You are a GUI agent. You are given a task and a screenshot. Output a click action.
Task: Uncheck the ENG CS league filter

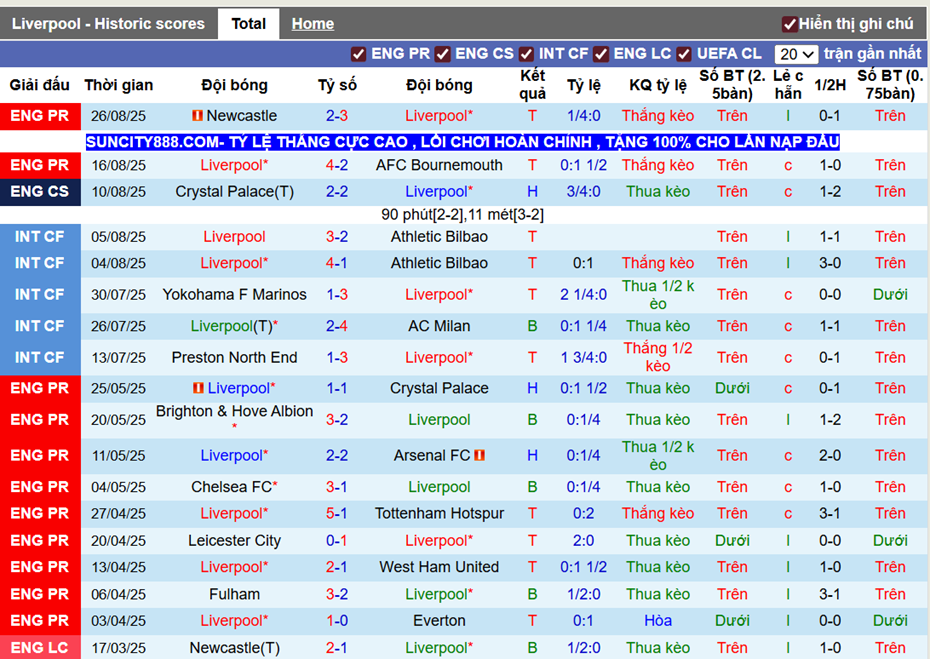442,54
